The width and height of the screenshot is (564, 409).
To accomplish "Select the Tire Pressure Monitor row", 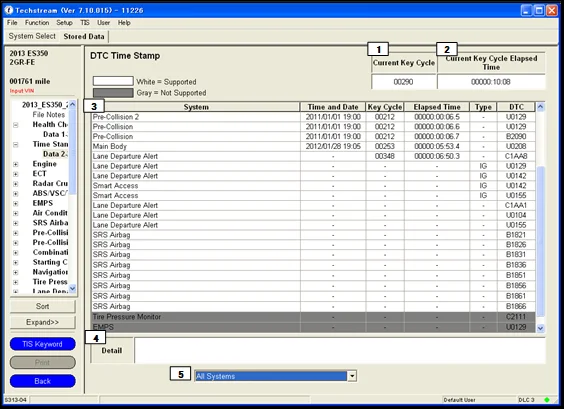I will point(313,317).
